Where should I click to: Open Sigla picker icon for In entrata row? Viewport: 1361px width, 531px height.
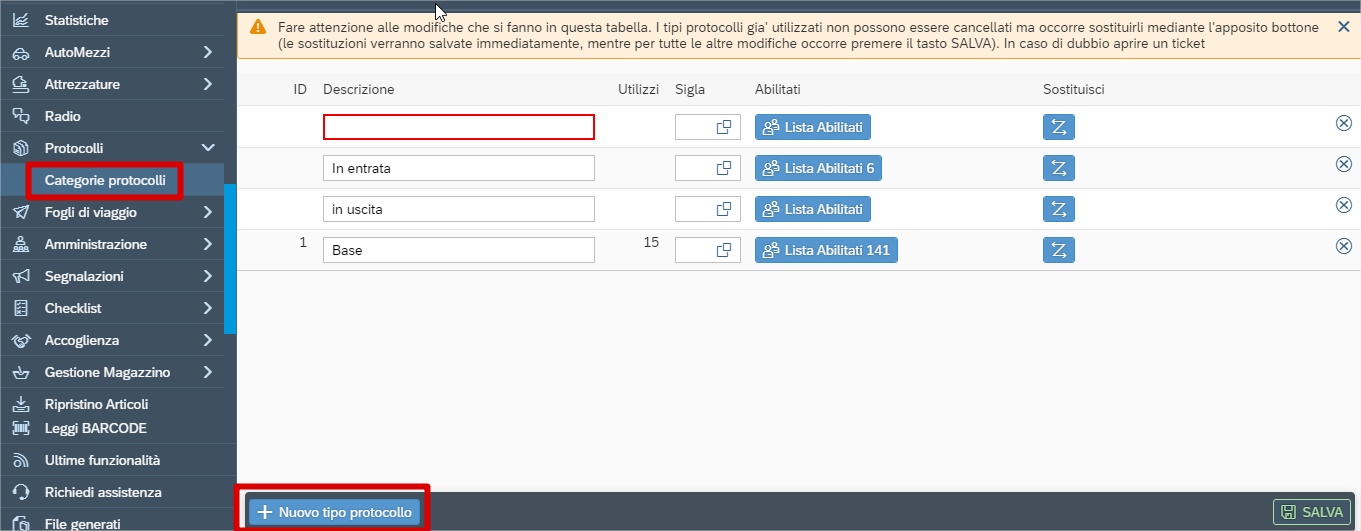[x=724, y=168]
